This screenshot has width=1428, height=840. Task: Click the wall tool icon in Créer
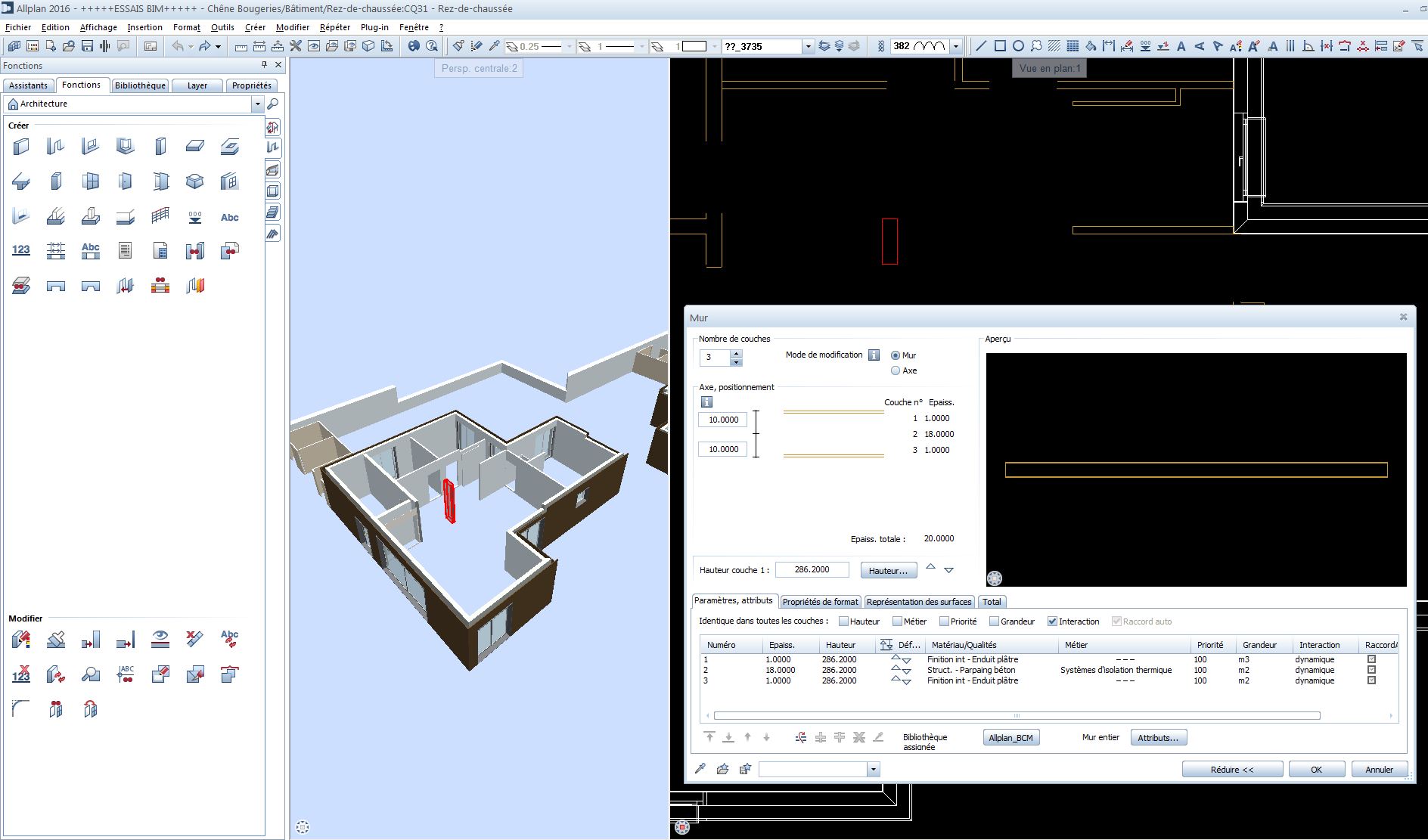21,147
